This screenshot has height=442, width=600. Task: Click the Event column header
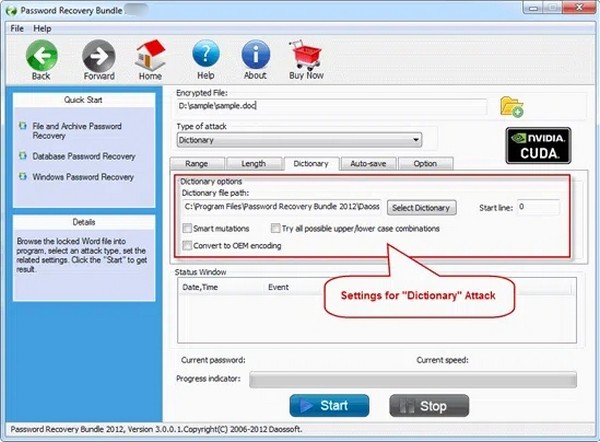pyautogui.click(x=278, y=287)
